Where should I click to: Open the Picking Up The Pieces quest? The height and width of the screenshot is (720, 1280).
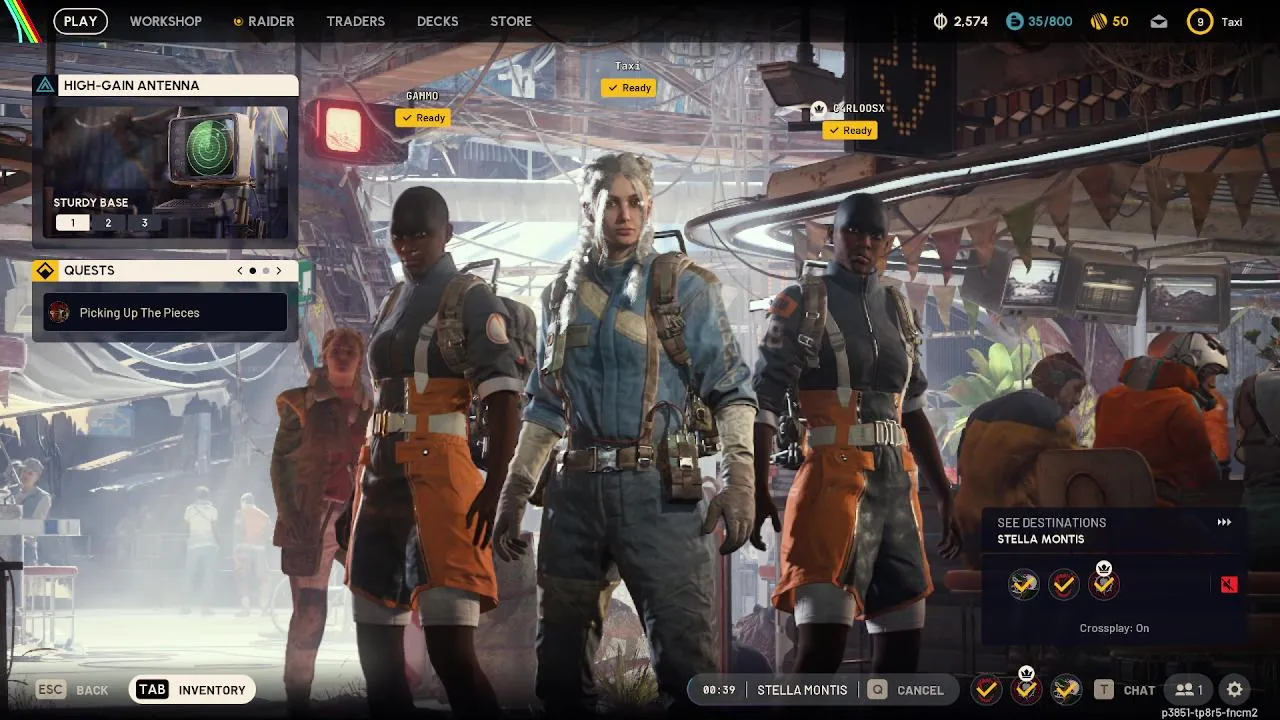tap(165, 313)
